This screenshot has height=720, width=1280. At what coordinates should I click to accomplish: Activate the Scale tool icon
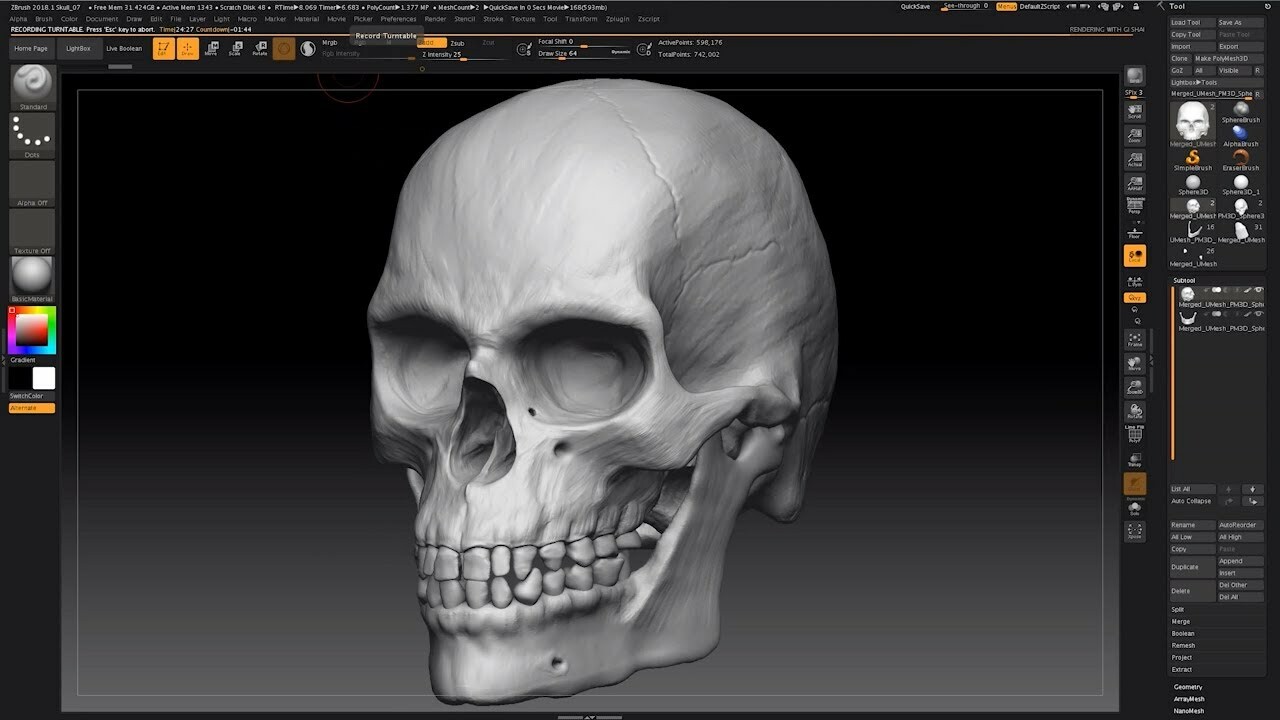pyautogui.click(x=236, y=47)
